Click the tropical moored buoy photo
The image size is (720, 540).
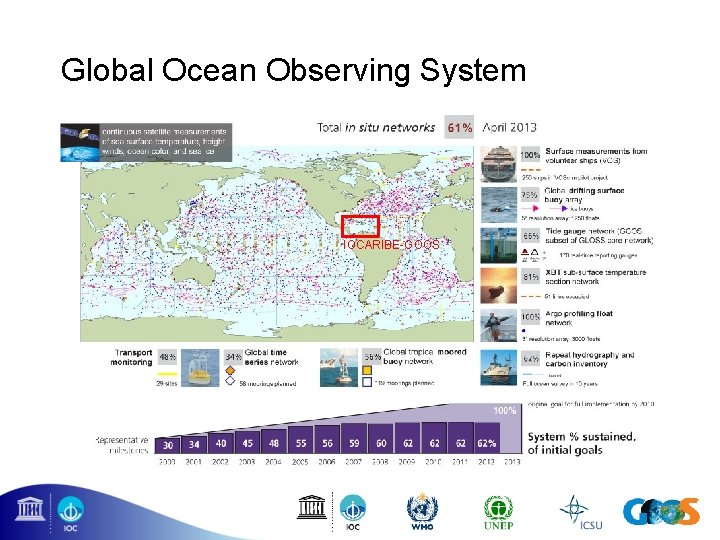(x=339, y=368)
